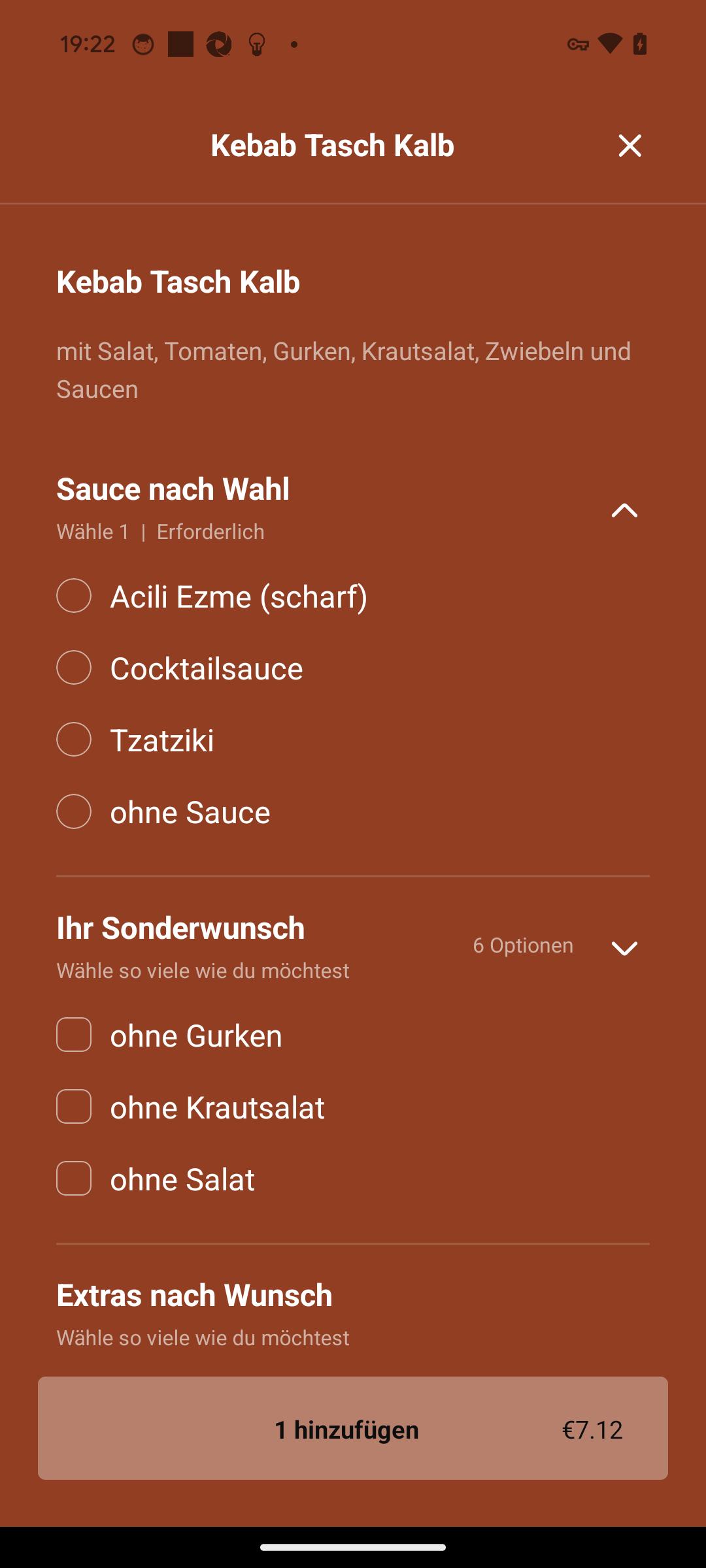The height and width of the screenshot is (1568, 706).
Task: Show all 6 Optionen for Sonderwunsch
Action: tap(523, 945)
